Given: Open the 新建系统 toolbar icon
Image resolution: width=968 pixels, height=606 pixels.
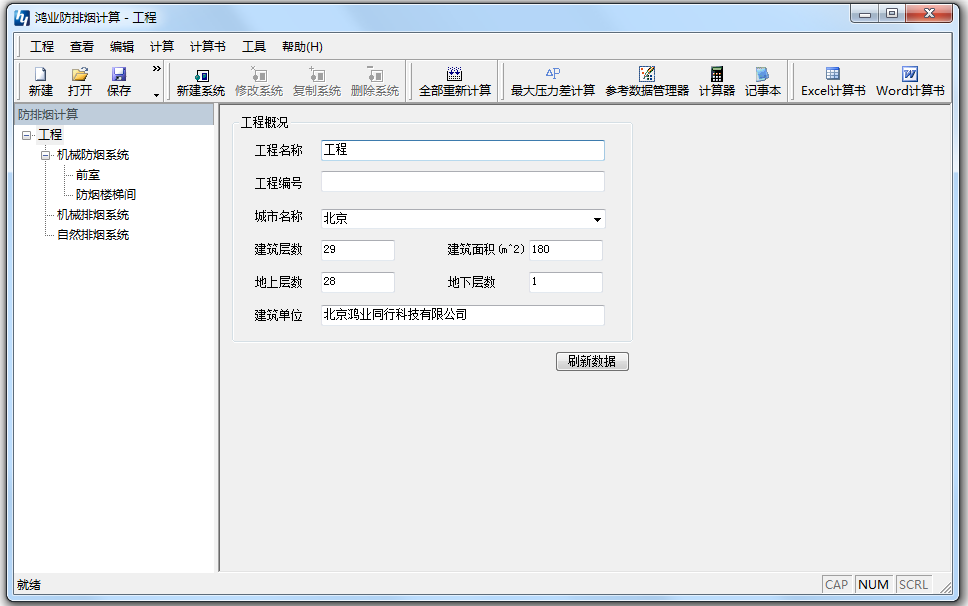Looking at the screenshot, I should tap(200, 80).
